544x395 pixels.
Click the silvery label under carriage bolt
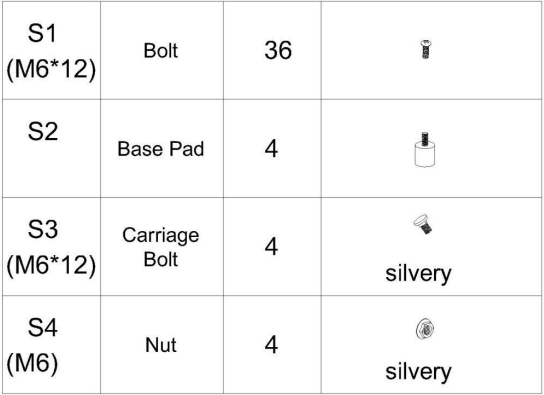[418, 274]
